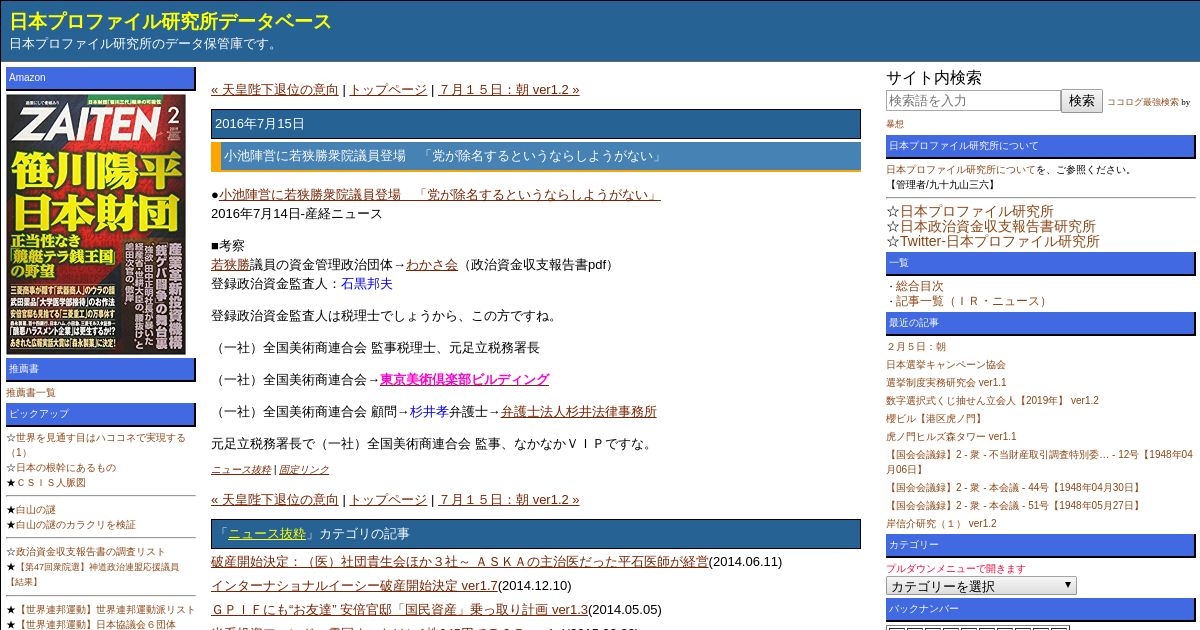Open the 日本プロファイル研究所データベース site title

[170, 21]
